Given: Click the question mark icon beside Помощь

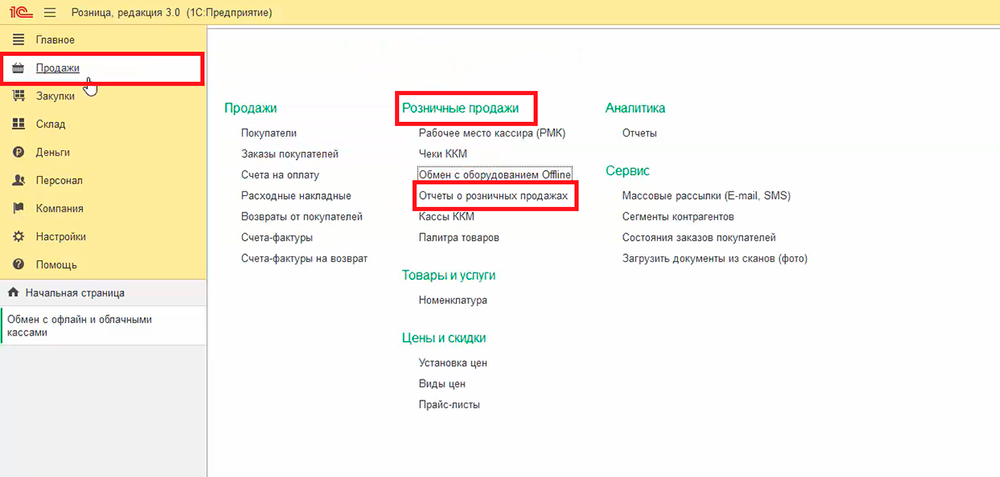Looking at the screenshot, I should pos(17,265).
